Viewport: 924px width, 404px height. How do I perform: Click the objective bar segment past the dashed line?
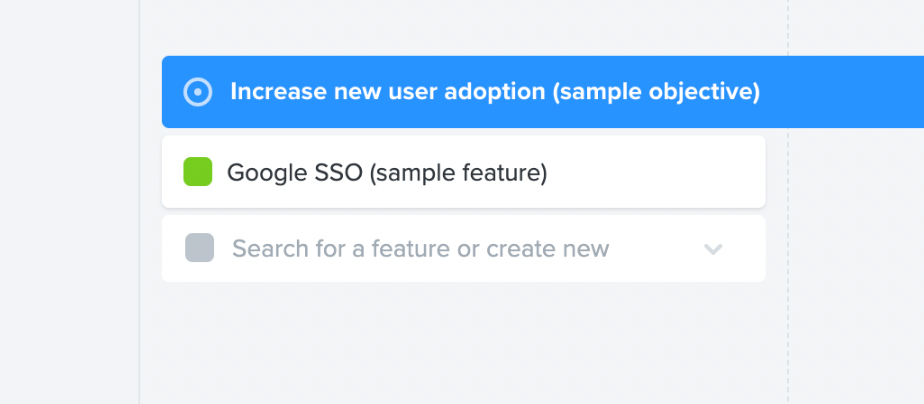tap(856, 92)
